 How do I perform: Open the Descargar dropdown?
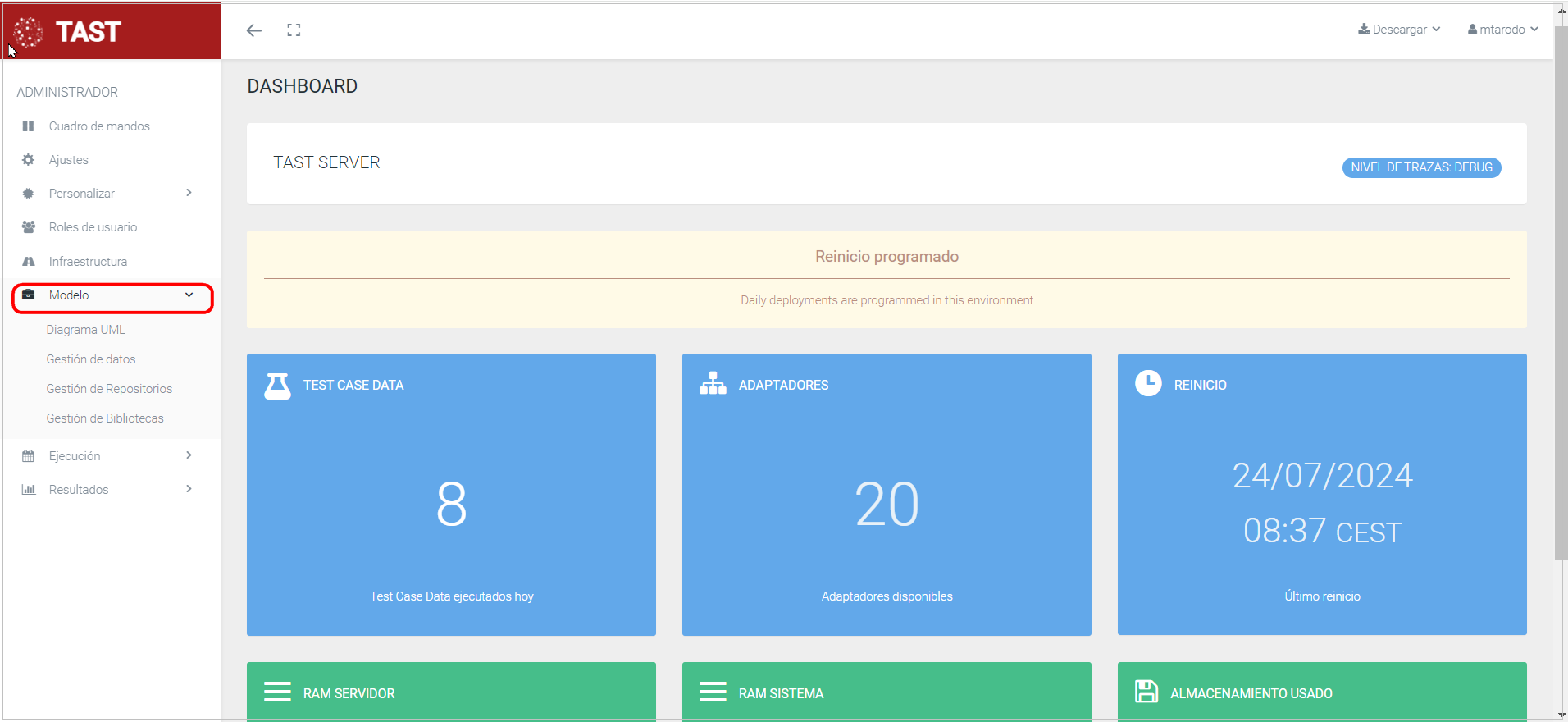(x=1399, y=30)
